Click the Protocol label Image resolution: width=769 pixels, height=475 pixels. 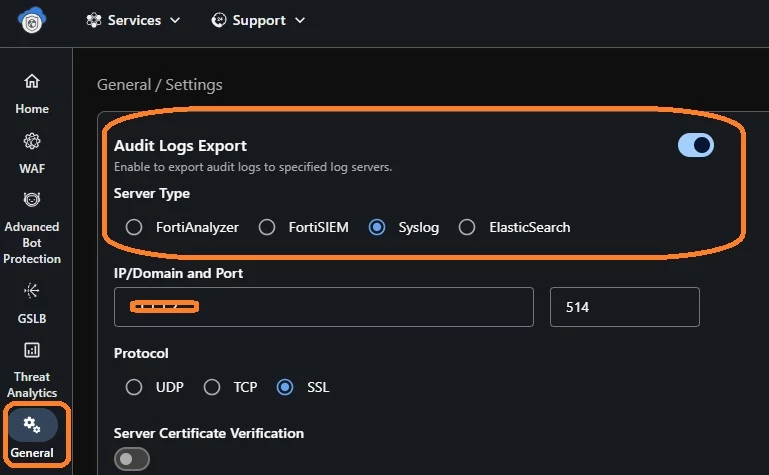pos(141,353)
